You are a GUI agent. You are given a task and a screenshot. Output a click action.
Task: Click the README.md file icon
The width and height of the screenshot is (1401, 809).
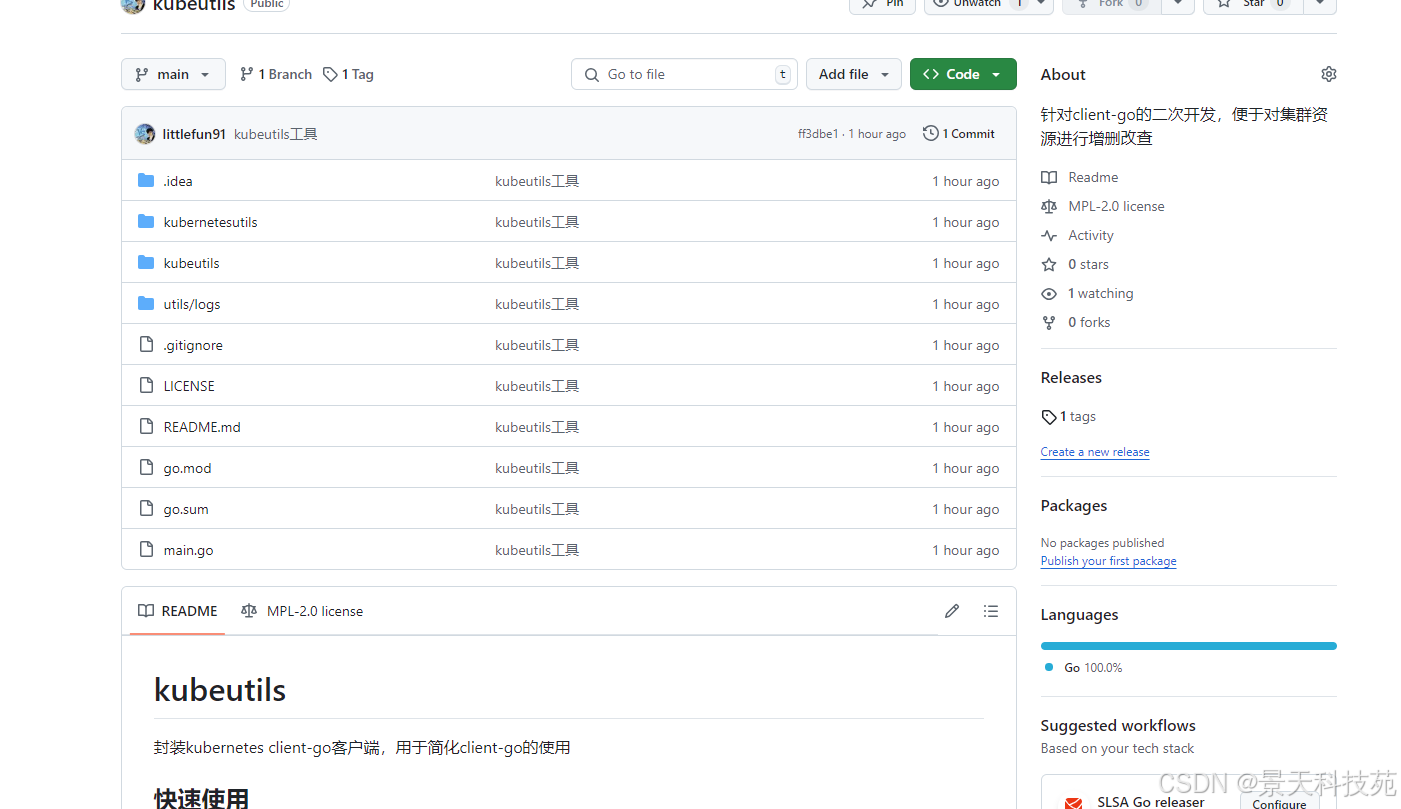coord(146,427)
